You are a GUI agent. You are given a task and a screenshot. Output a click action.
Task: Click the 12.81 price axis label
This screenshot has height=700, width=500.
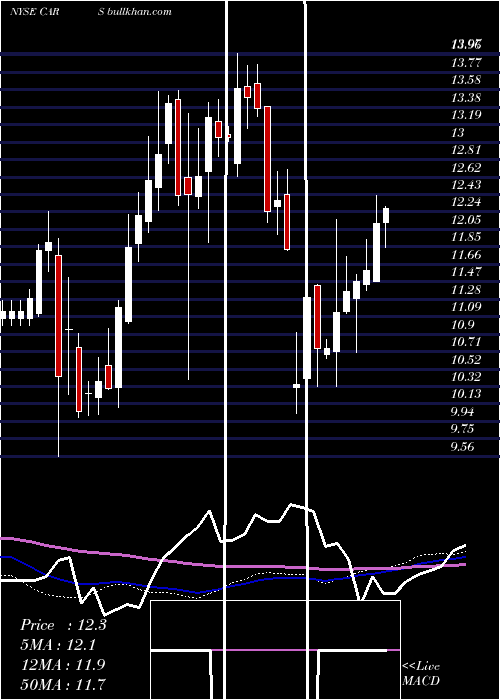(x=466, y=150)
